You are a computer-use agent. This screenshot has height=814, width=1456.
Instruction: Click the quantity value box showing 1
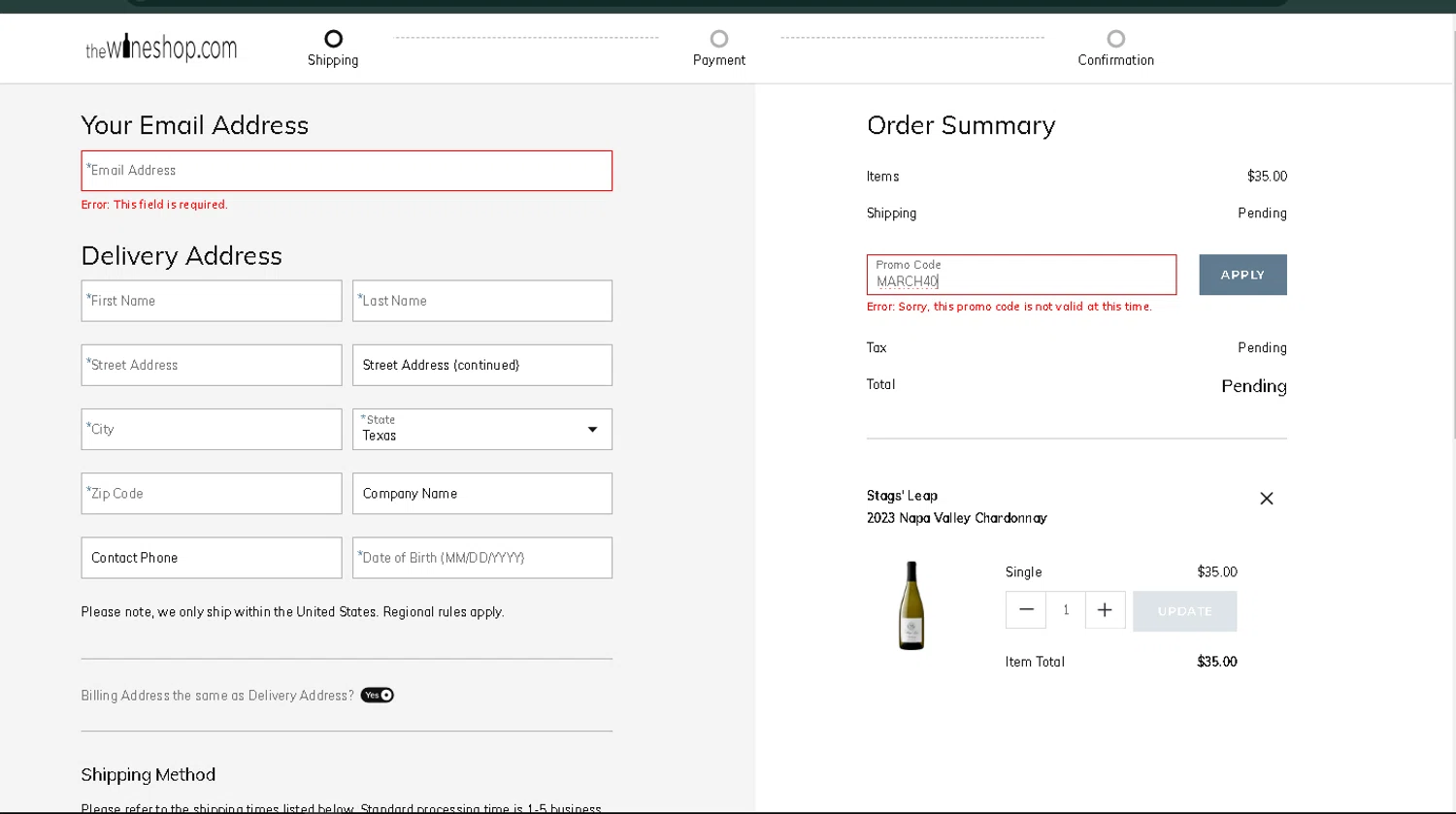tap(1066, 610)
